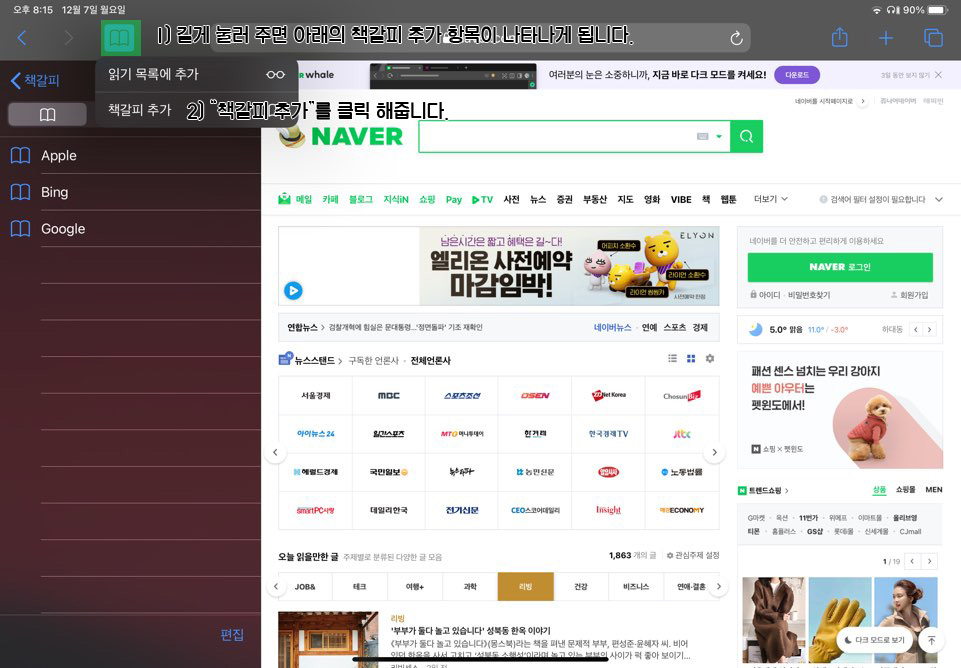The height and width of the screenshot is (668, 961).
Task: Open 지식iN in NAVER navigation
Action: click(x=396, y=199)
